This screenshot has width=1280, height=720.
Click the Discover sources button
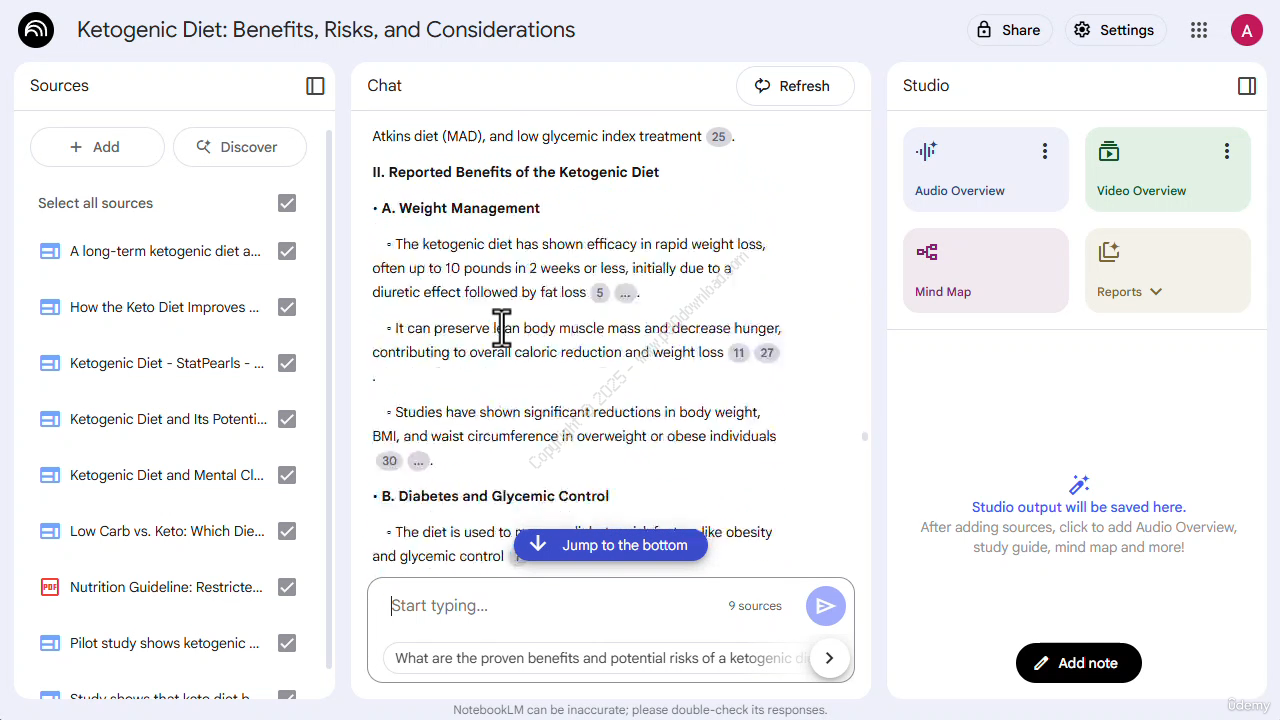(x=240, y=147)
